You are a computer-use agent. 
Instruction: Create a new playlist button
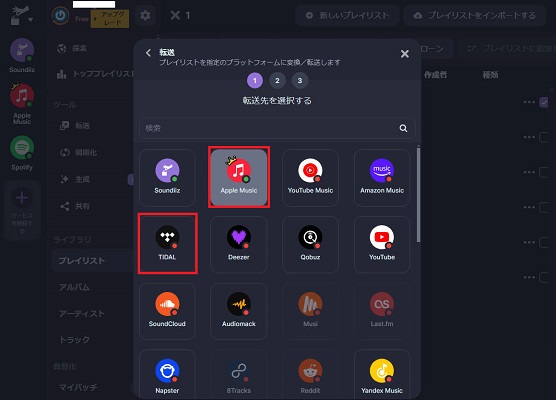pyautogui.click(x=348, y=16)
